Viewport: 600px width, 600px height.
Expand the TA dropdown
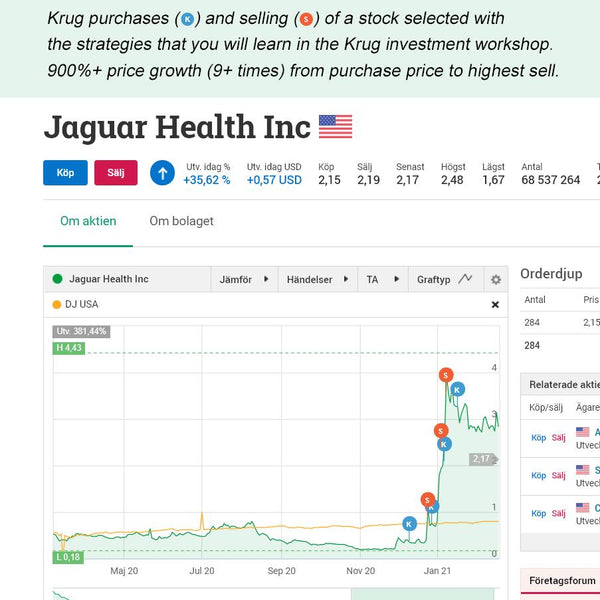click(x=383, y=279)
